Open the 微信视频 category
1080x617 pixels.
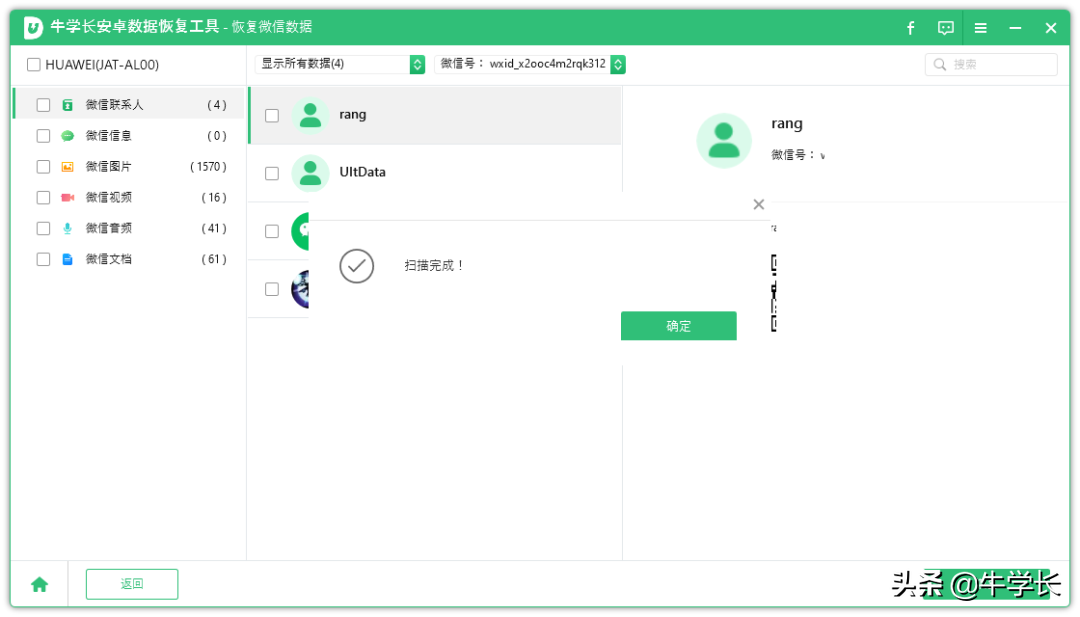point(130,198)
